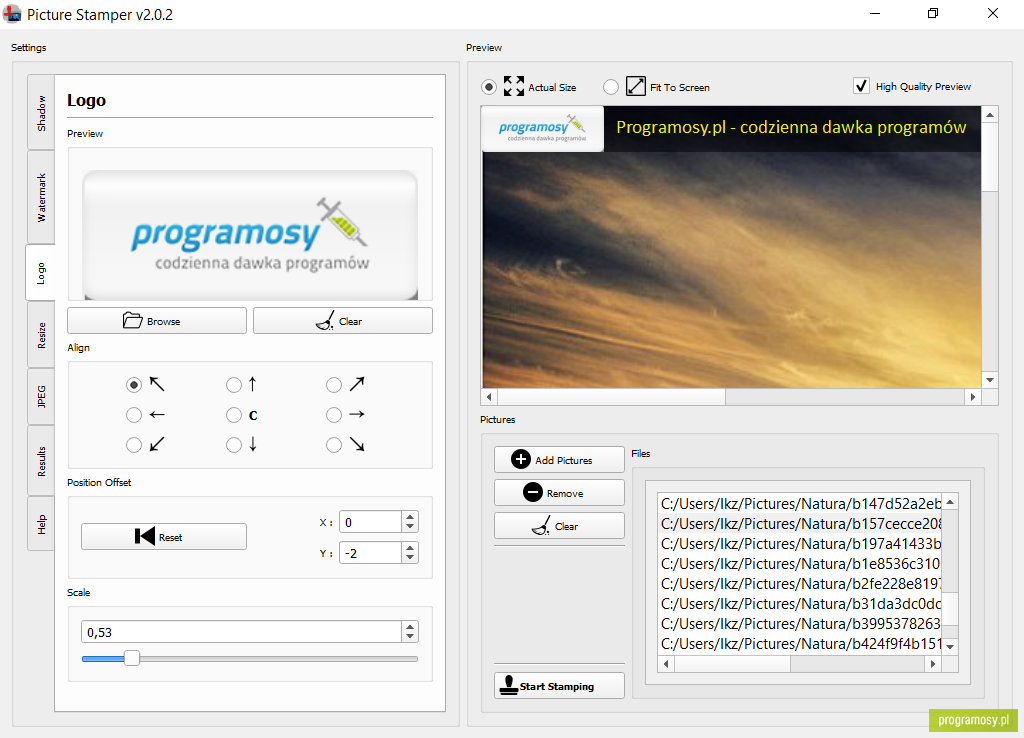This screenshot has width=1024, height=738.
Task: Click the Actual Size expand-arrows icon
Action: [x=514, y=86]
